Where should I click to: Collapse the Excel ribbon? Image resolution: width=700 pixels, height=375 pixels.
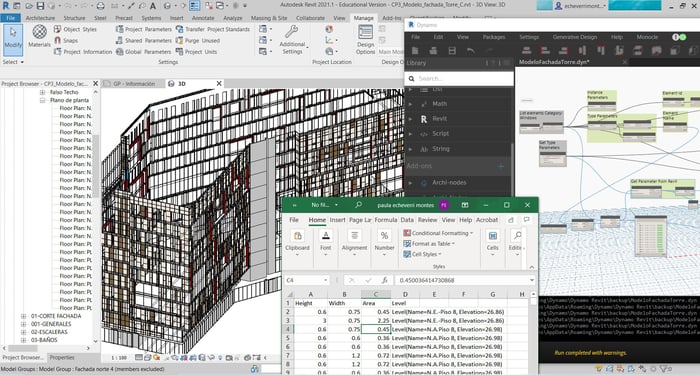coord(532,267)
